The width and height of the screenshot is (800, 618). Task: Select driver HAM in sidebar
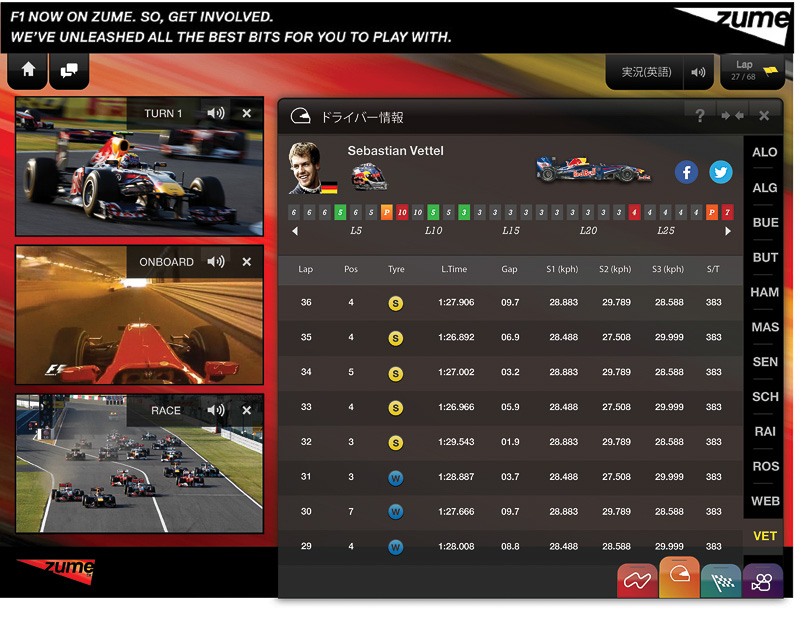[764, 292]
